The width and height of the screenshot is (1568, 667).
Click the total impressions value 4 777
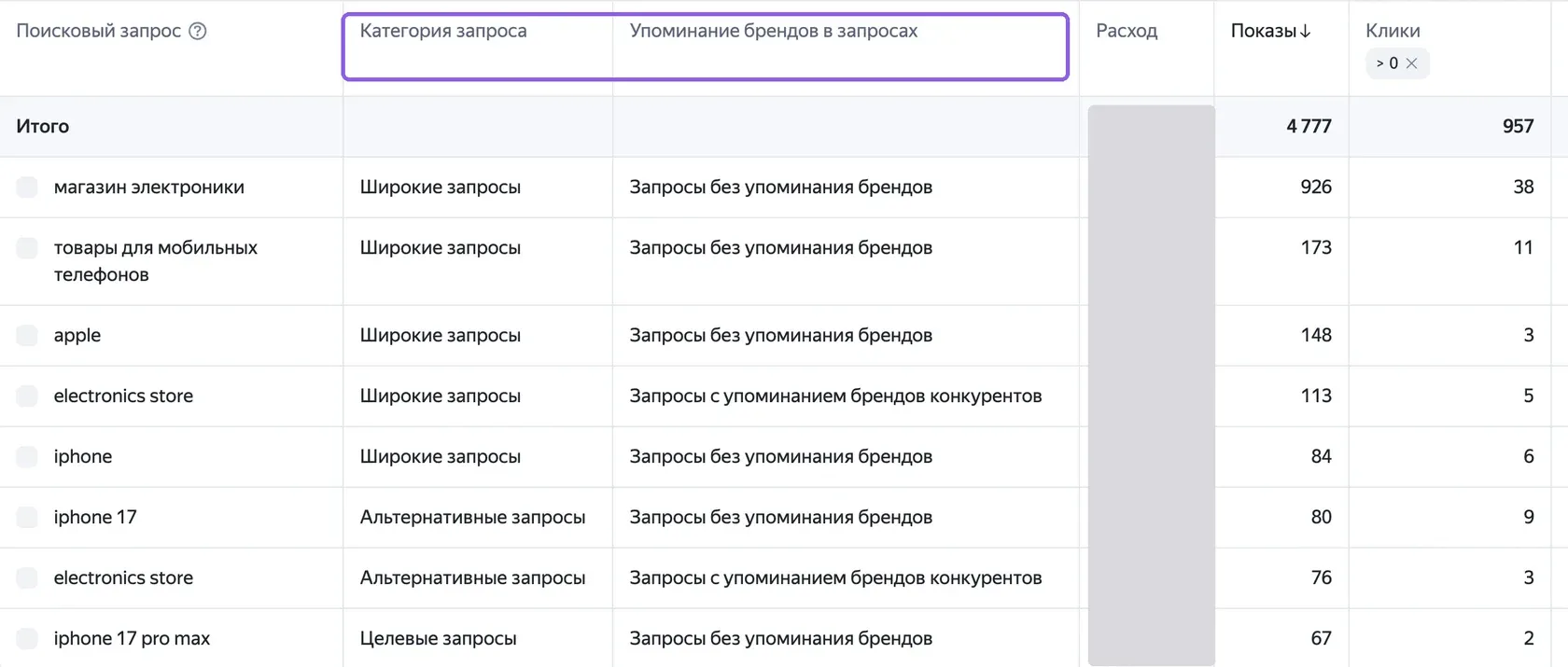(x=1309, y=126)
